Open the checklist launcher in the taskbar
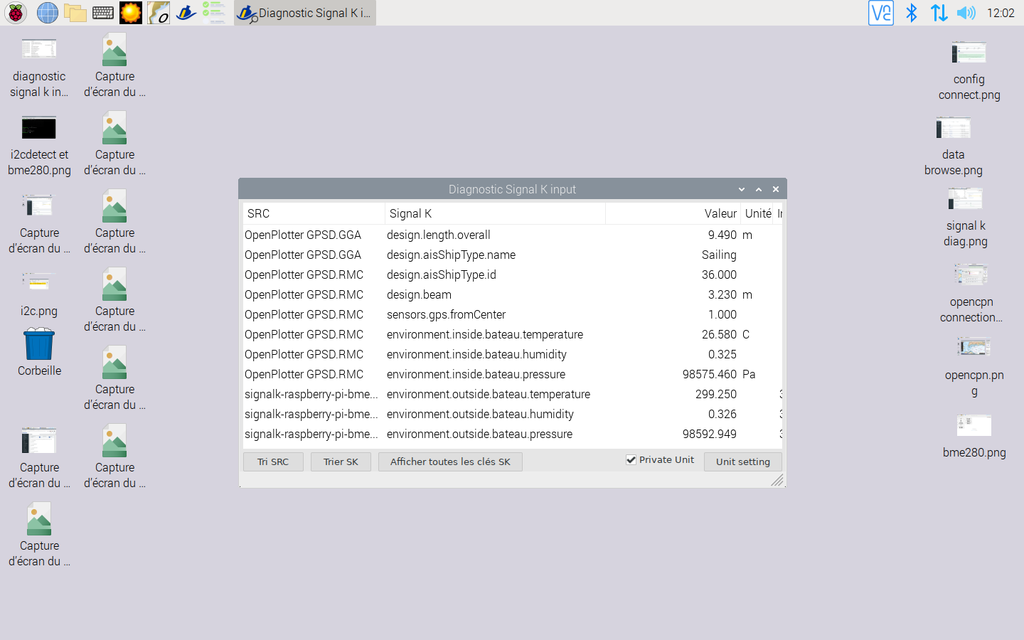The image size is (1024, 640). [x=214, y=12]
